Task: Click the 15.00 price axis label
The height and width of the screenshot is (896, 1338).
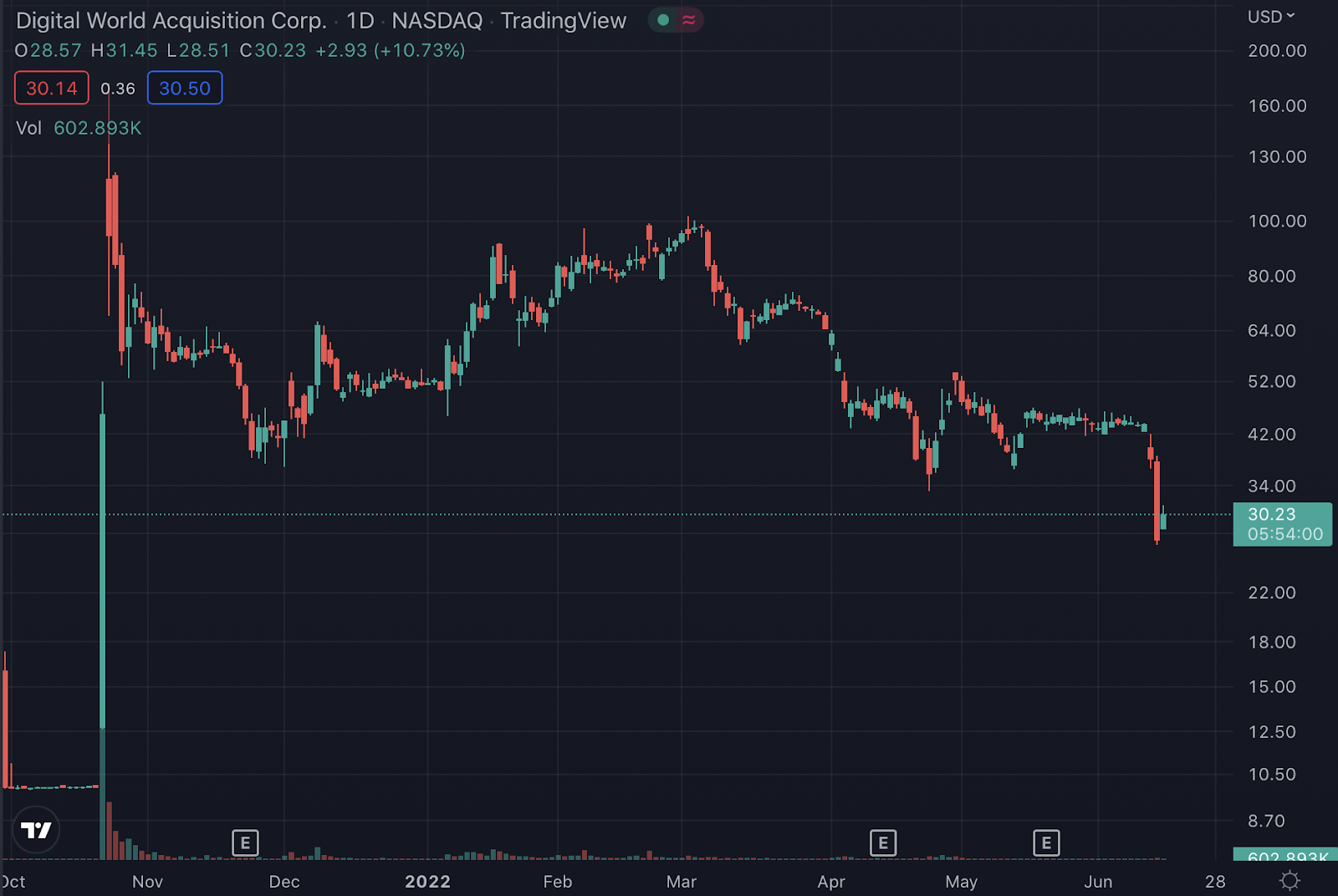Action: 1272,687
